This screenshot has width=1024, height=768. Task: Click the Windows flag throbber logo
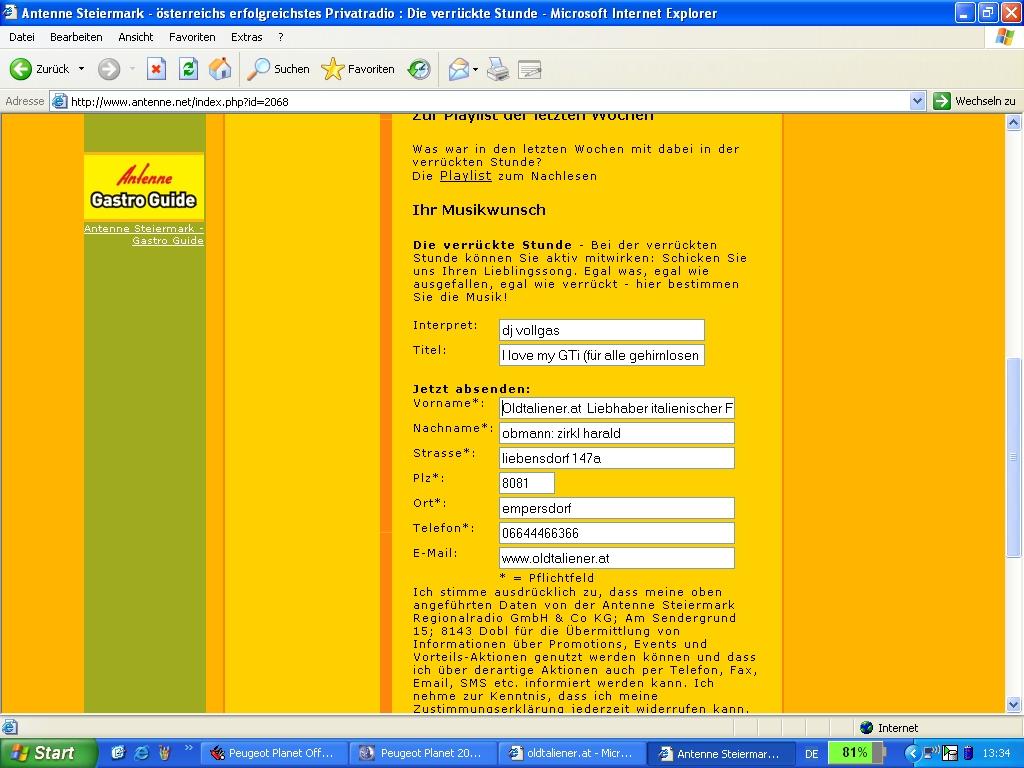1004,37
